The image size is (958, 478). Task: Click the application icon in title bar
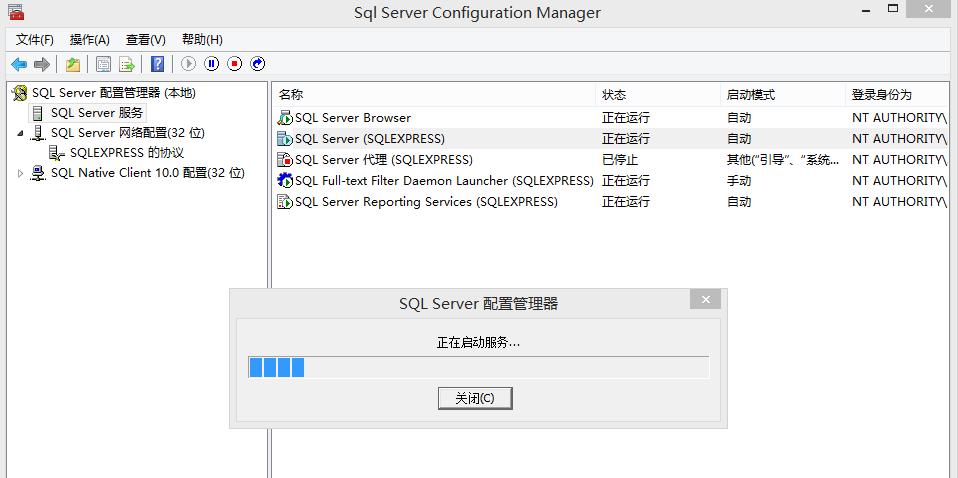tap(16, 12)
